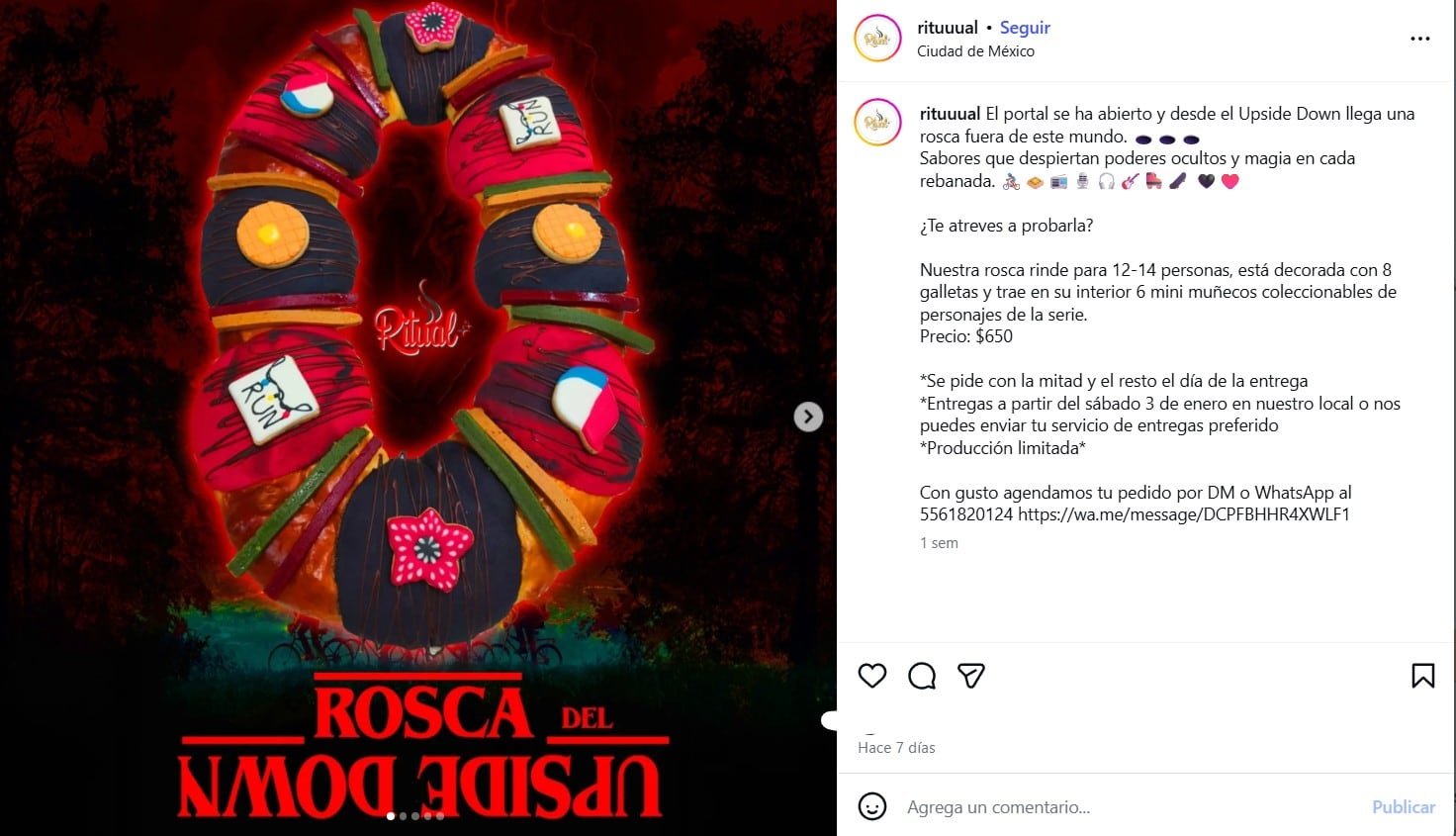This screenshot has width=1456, height=836.
Task: Like the post with the heart icon
Action: click(871, 676)
